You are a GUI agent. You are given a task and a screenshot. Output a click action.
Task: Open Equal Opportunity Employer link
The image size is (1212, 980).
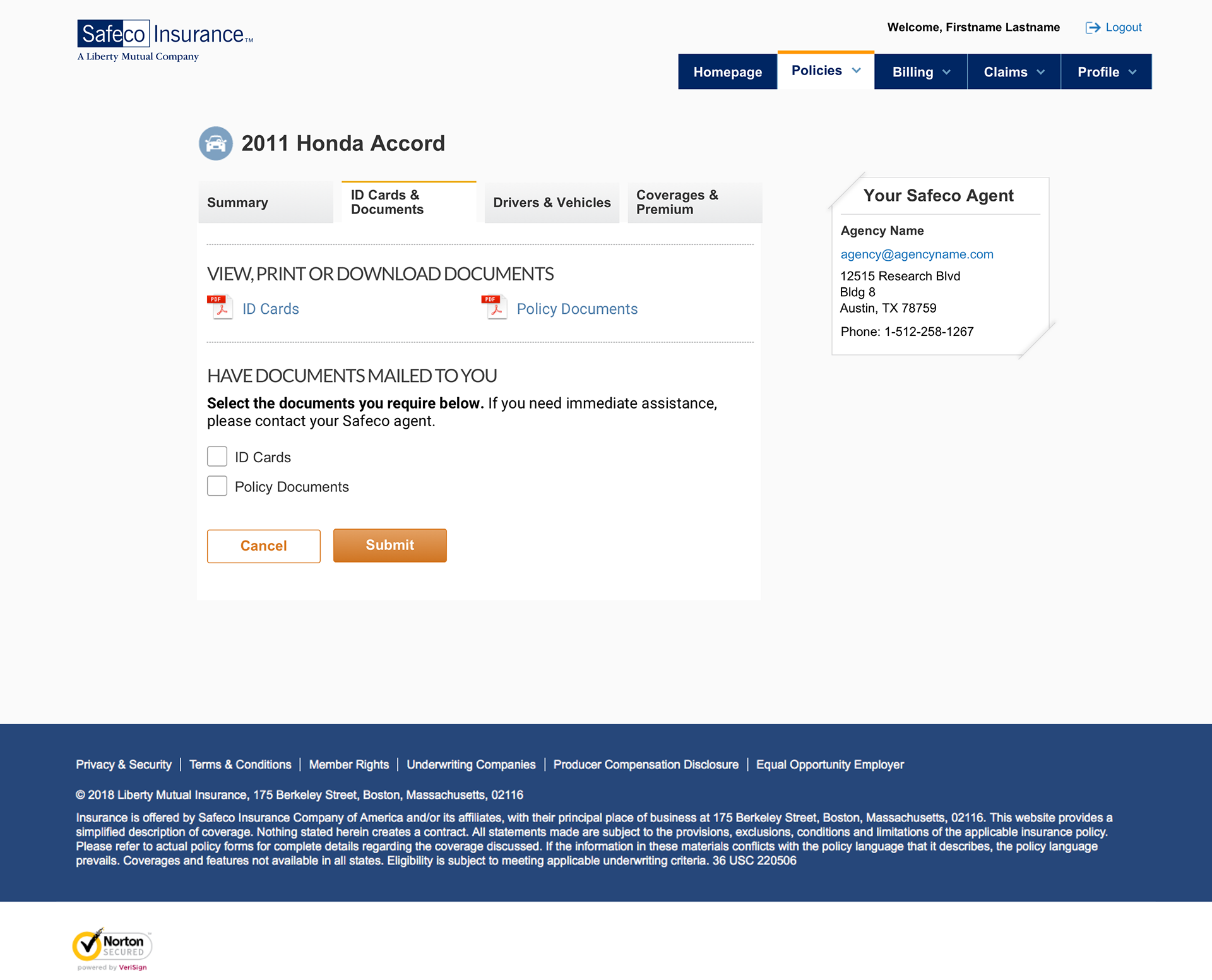tap(830, 765)
